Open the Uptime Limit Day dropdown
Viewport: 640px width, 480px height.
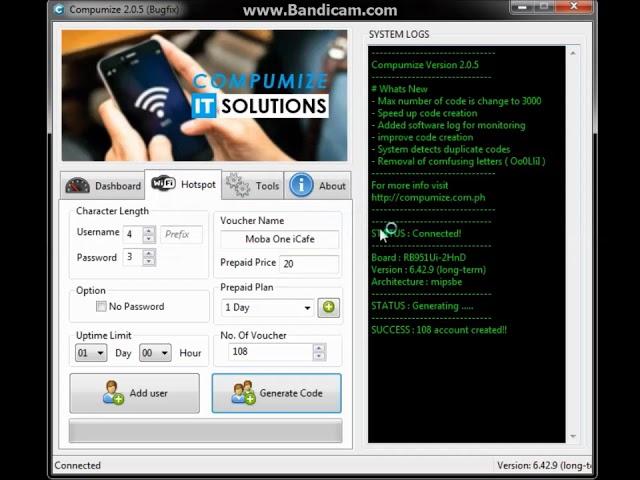91,353
